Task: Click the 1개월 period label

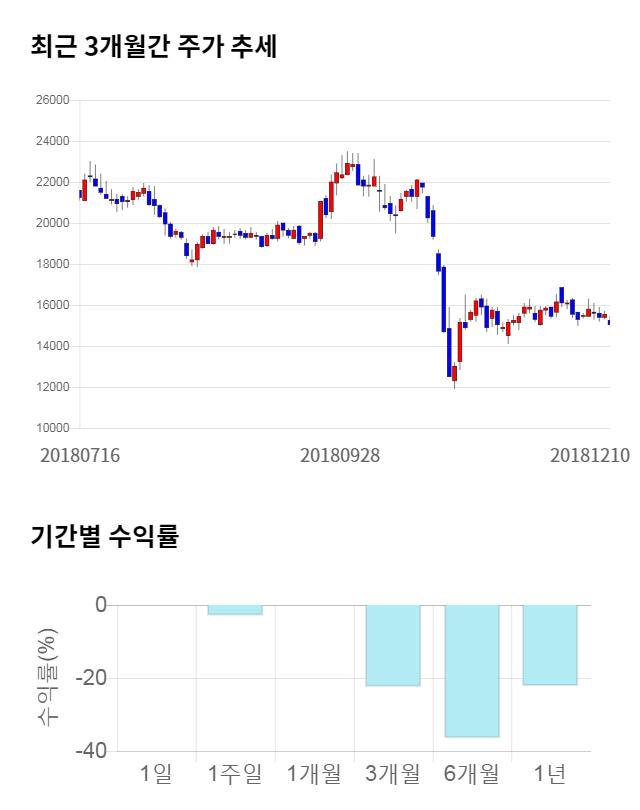Action: pos(314,773)
